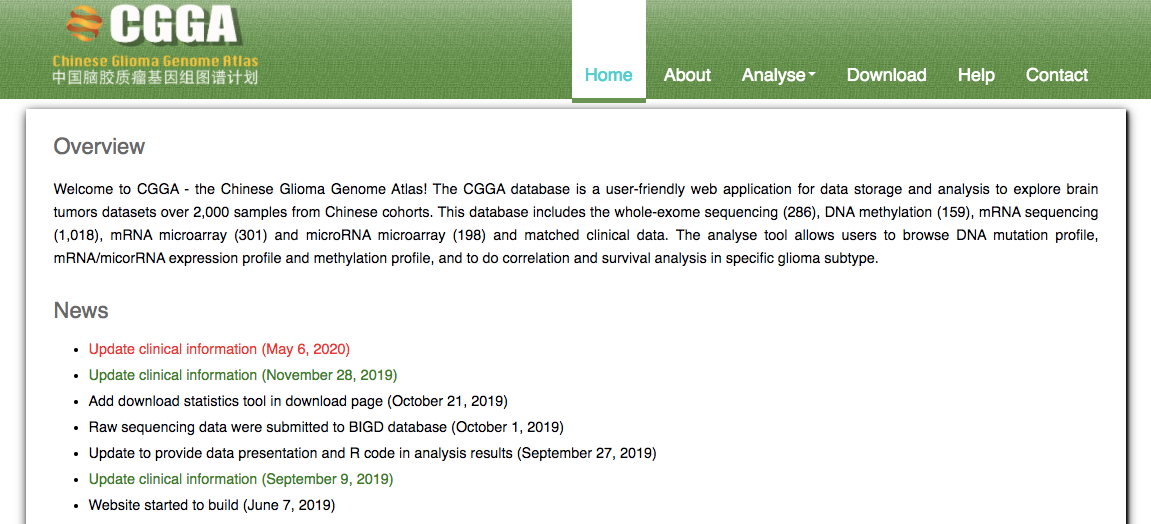1151x524 pixels.
Task: Open the Help page
Action: 976,75
